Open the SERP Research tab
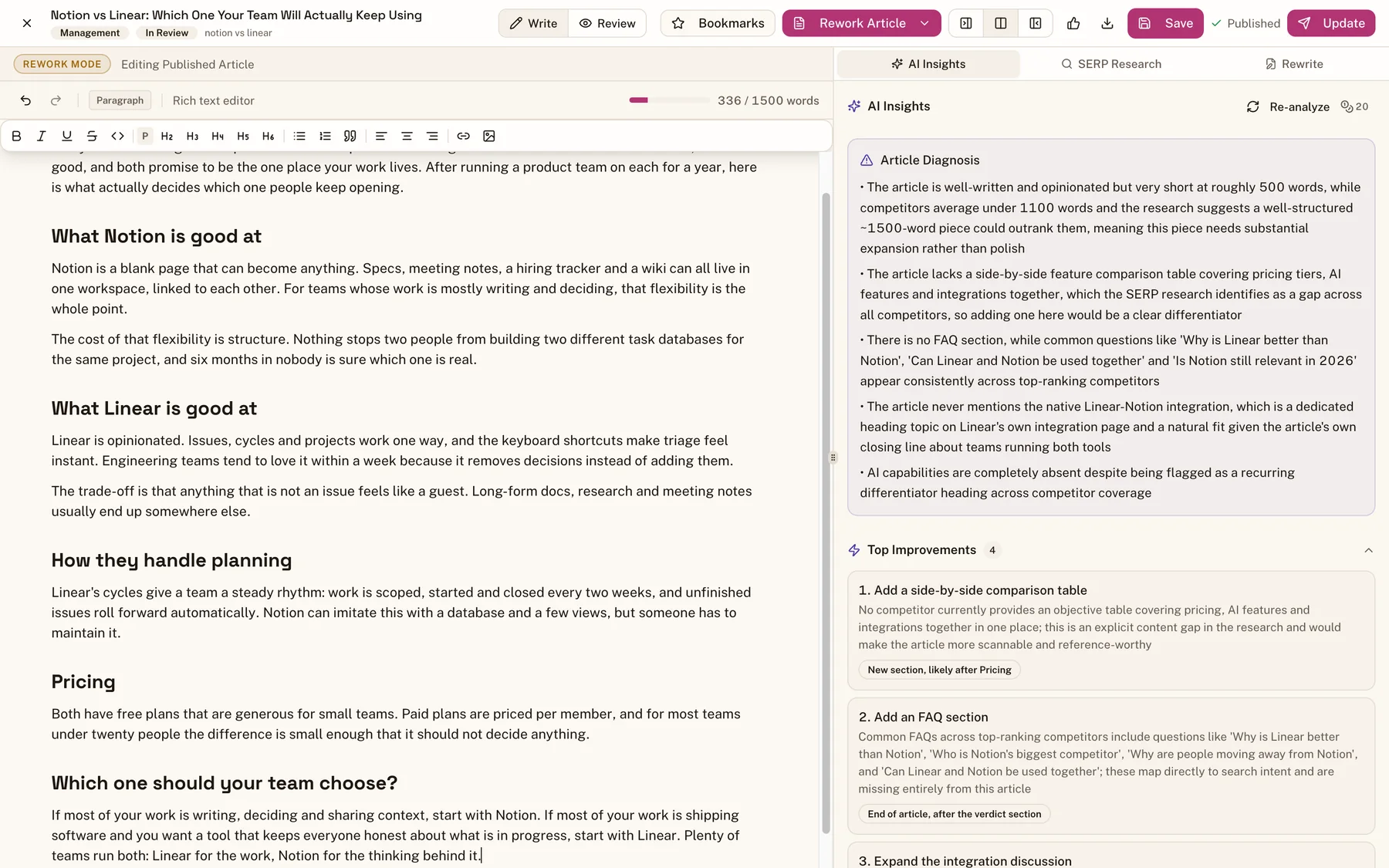This screenshot has width=1389, height=868. pos(1111,64)
